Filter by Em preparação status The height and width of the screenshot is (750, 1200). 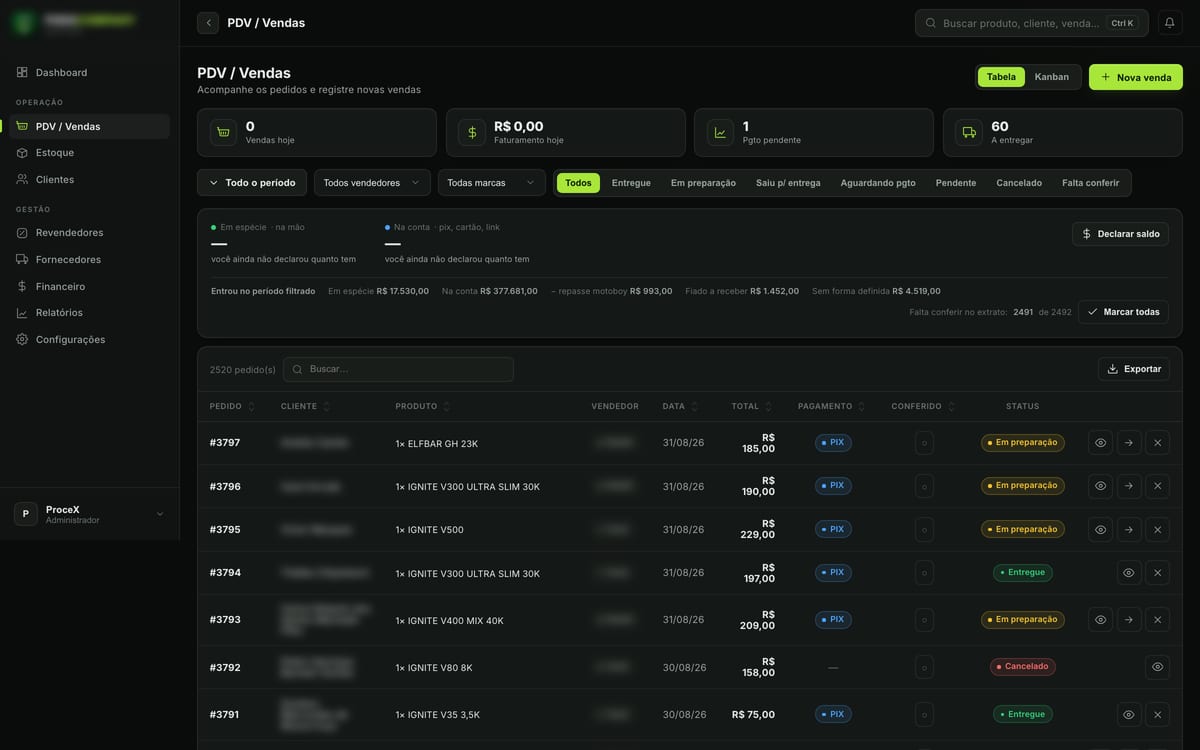[x=703, y=183]
